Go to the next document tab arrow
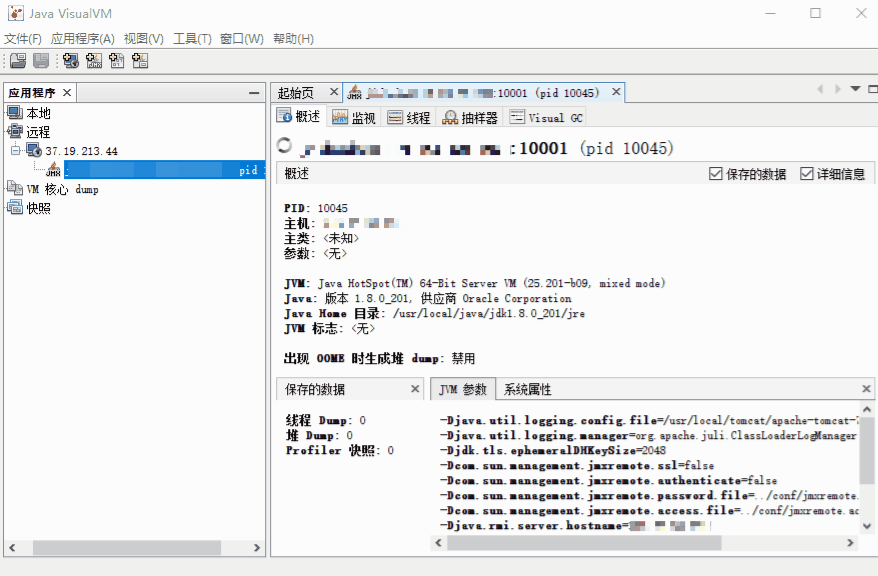The image size is (878, 576). tap(838, 89)
